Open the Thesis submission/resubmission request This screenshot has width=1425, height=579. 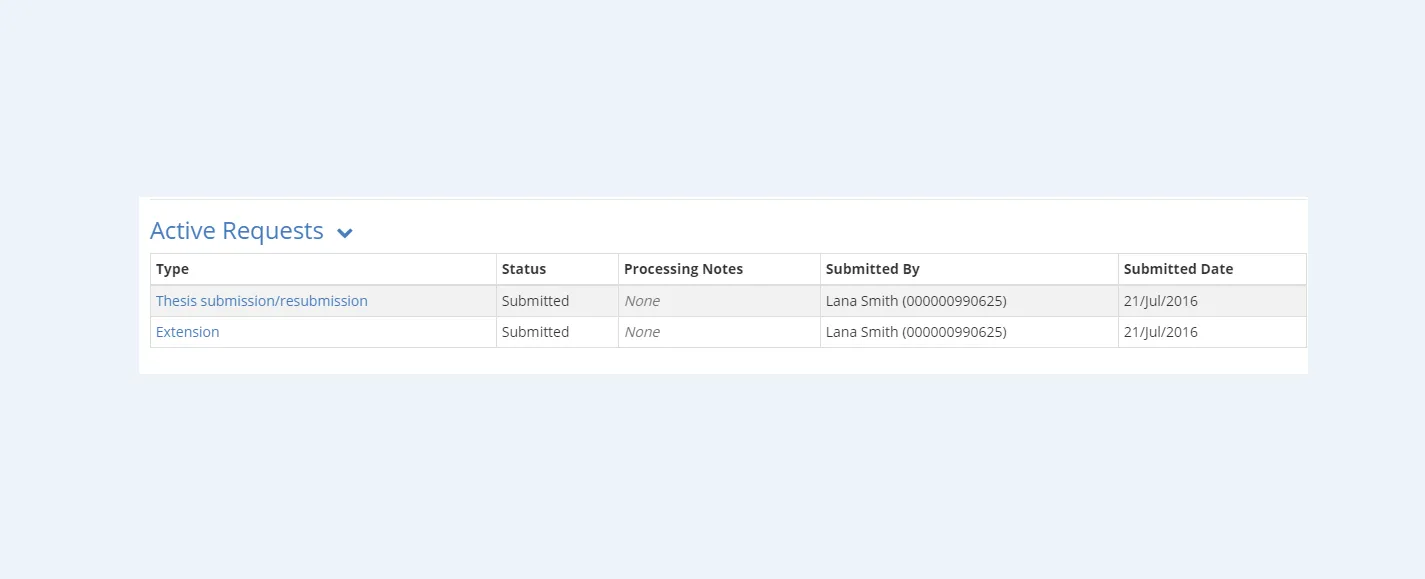(x=262, y=301)
